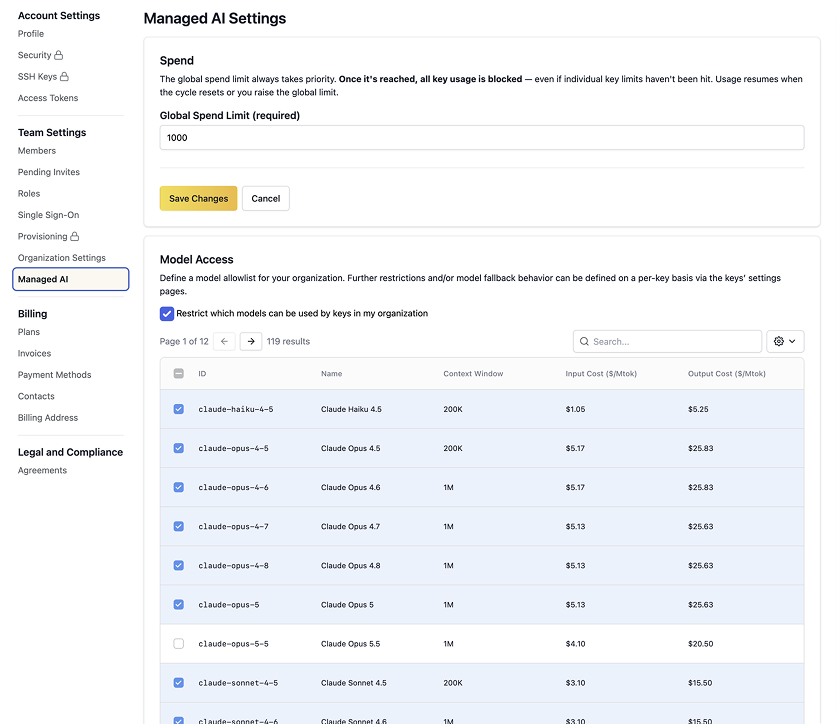Go to team Members settings
Viewport: 836px width, 724px height.
(x=37, y=151)
